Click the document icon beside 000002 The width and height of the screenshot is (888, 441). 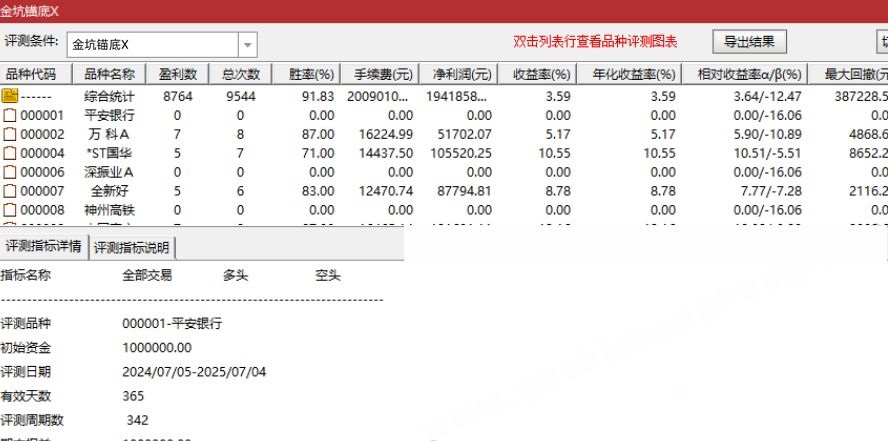pos(10,134)
